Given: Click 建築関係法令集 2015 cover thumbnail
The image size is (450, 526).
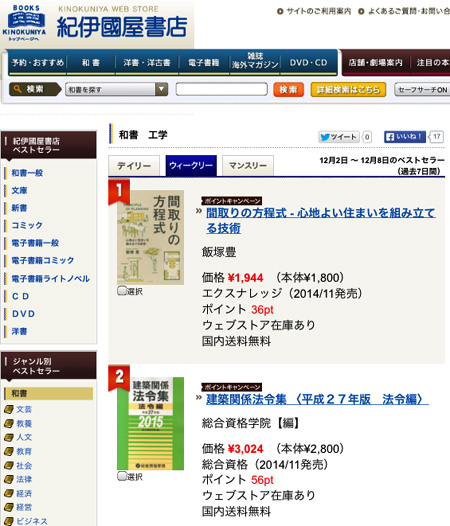Looking at the screenshot, I should click(150, 423).
